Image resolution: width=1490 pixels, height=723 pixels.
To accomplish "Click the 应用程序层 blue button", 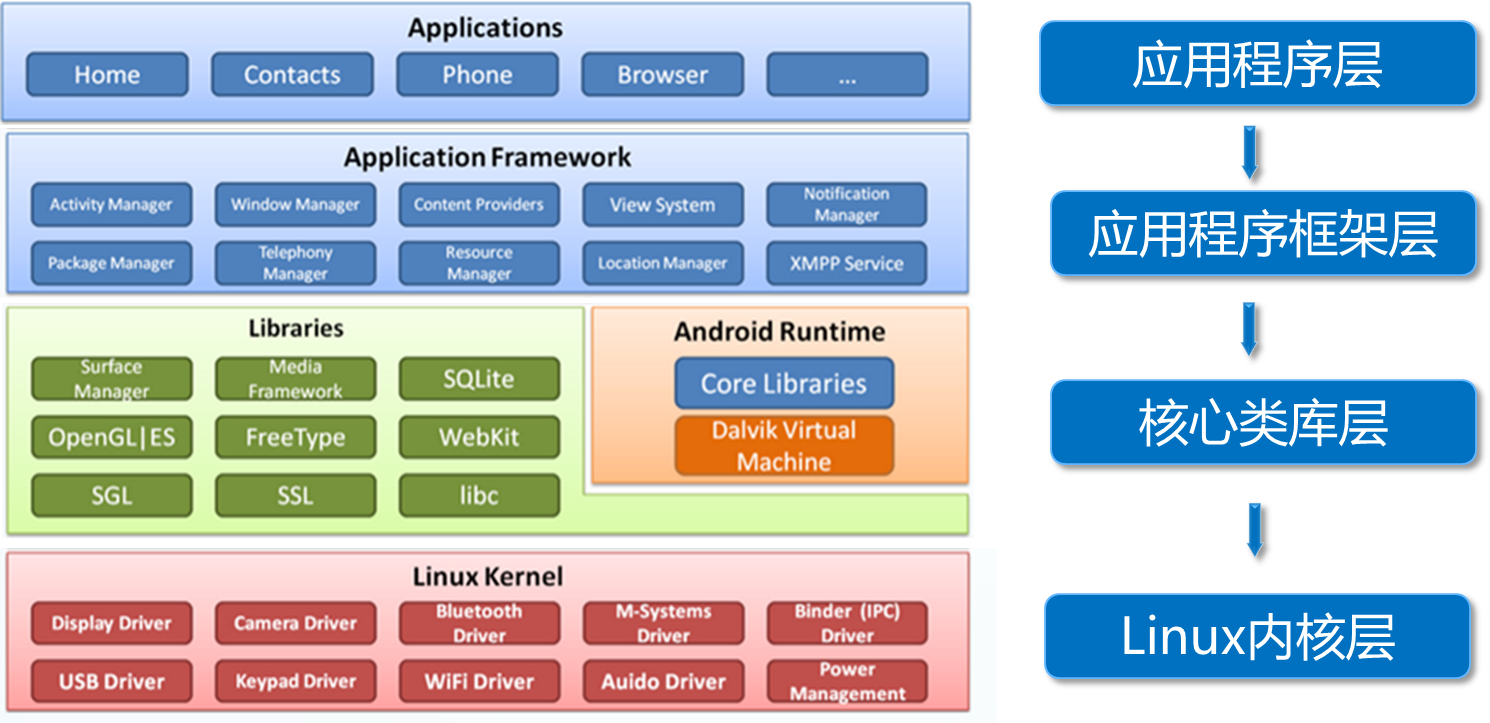I will tap(1258, 64).
